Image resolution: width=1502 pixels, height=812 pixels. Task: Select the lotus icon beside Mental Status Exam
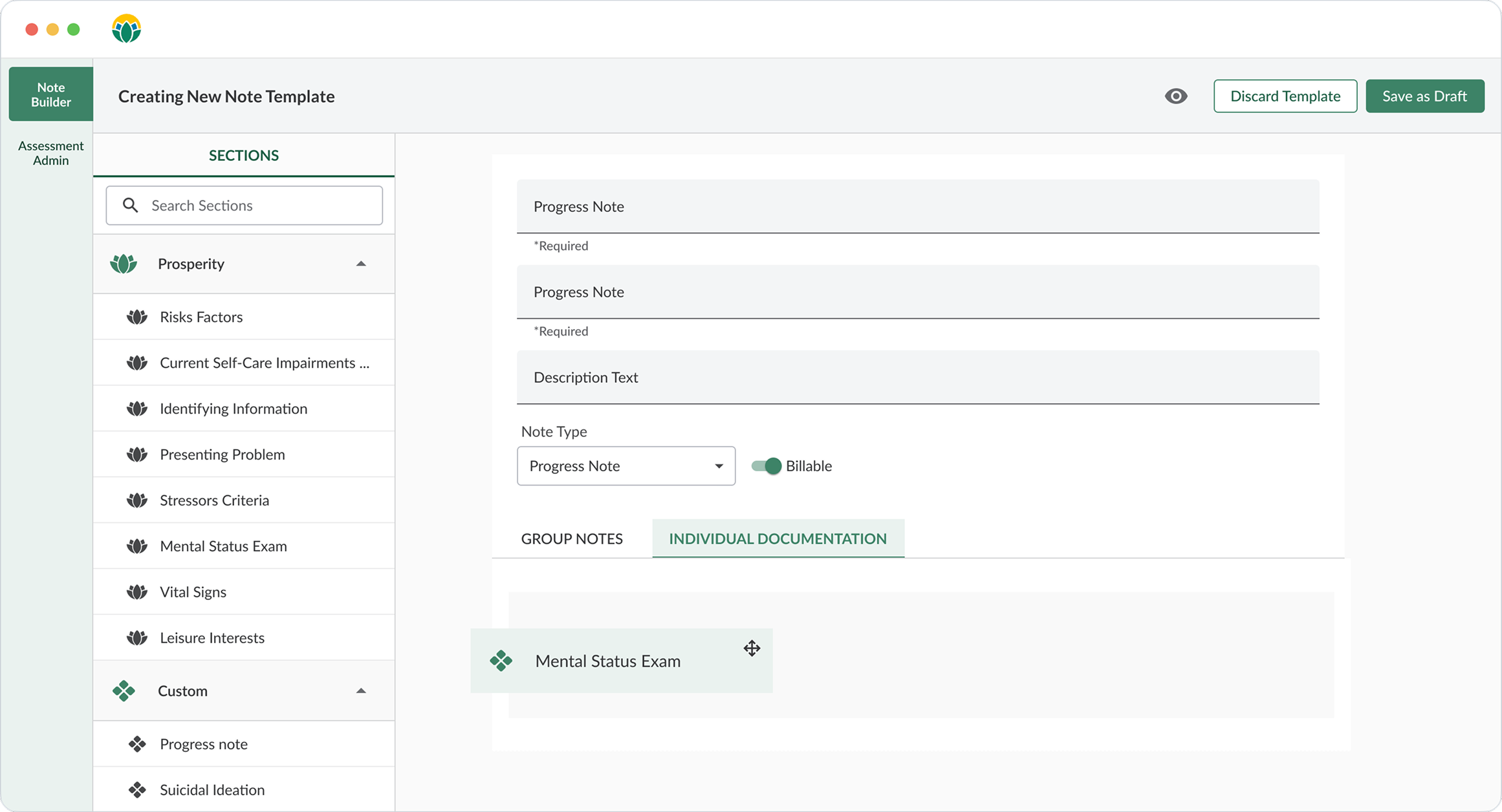click(x=136, y=546)
